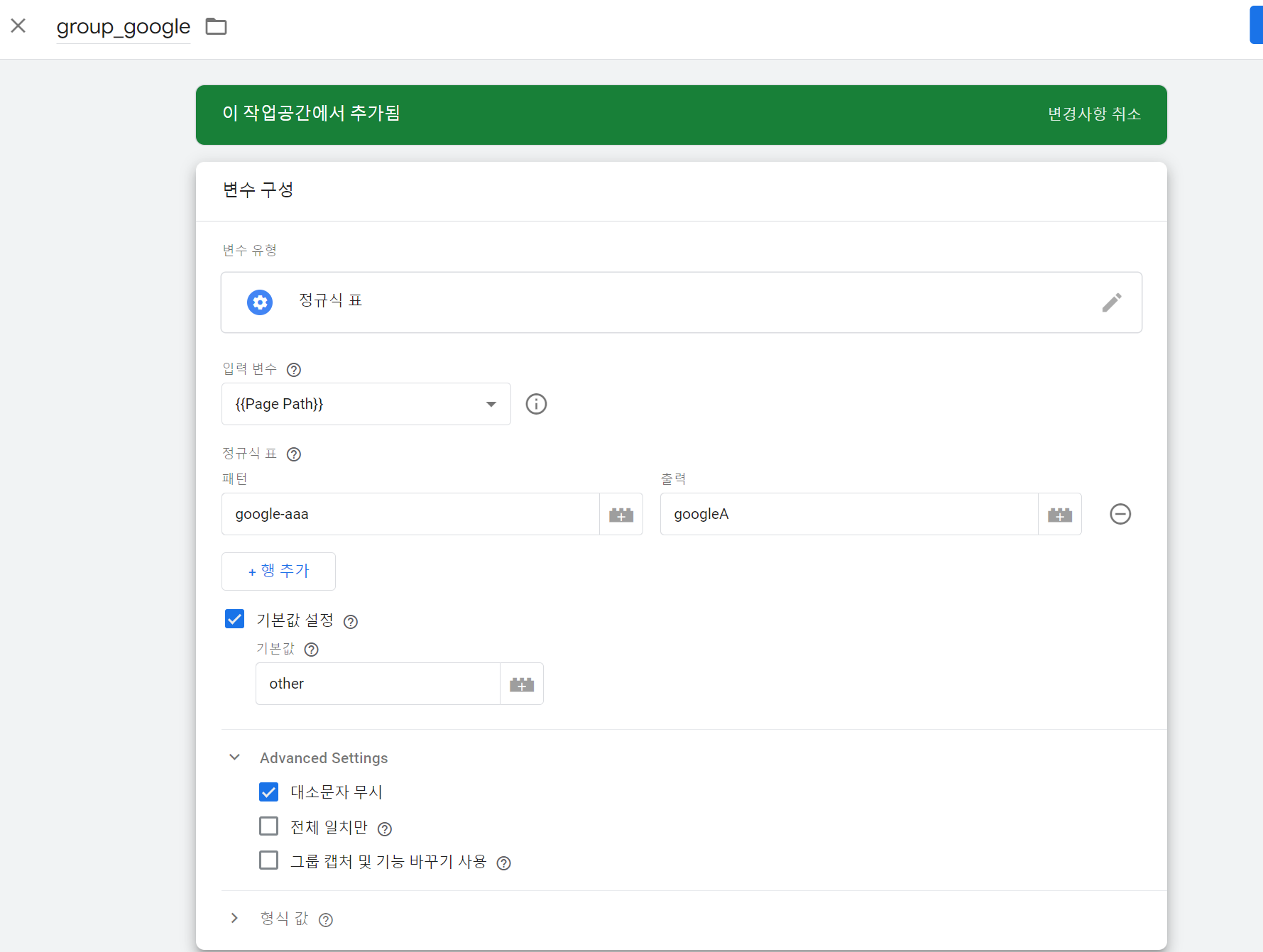Click the 변수 구성 heading text
The image size is (1263, 952).
coord(258,190)
